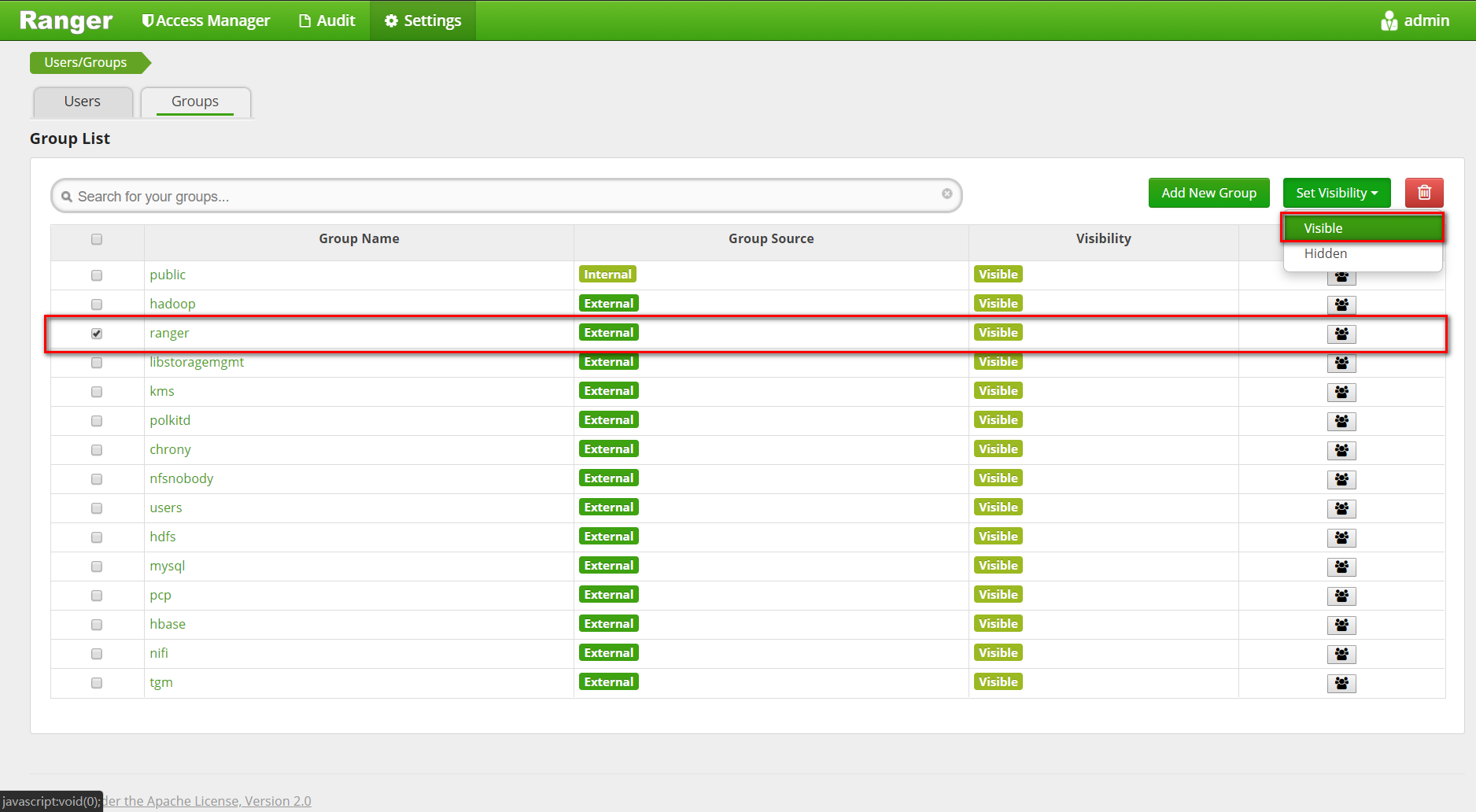Switch to the Users tab
This screenshot has width=1476, height=812.
coord(82,101)
